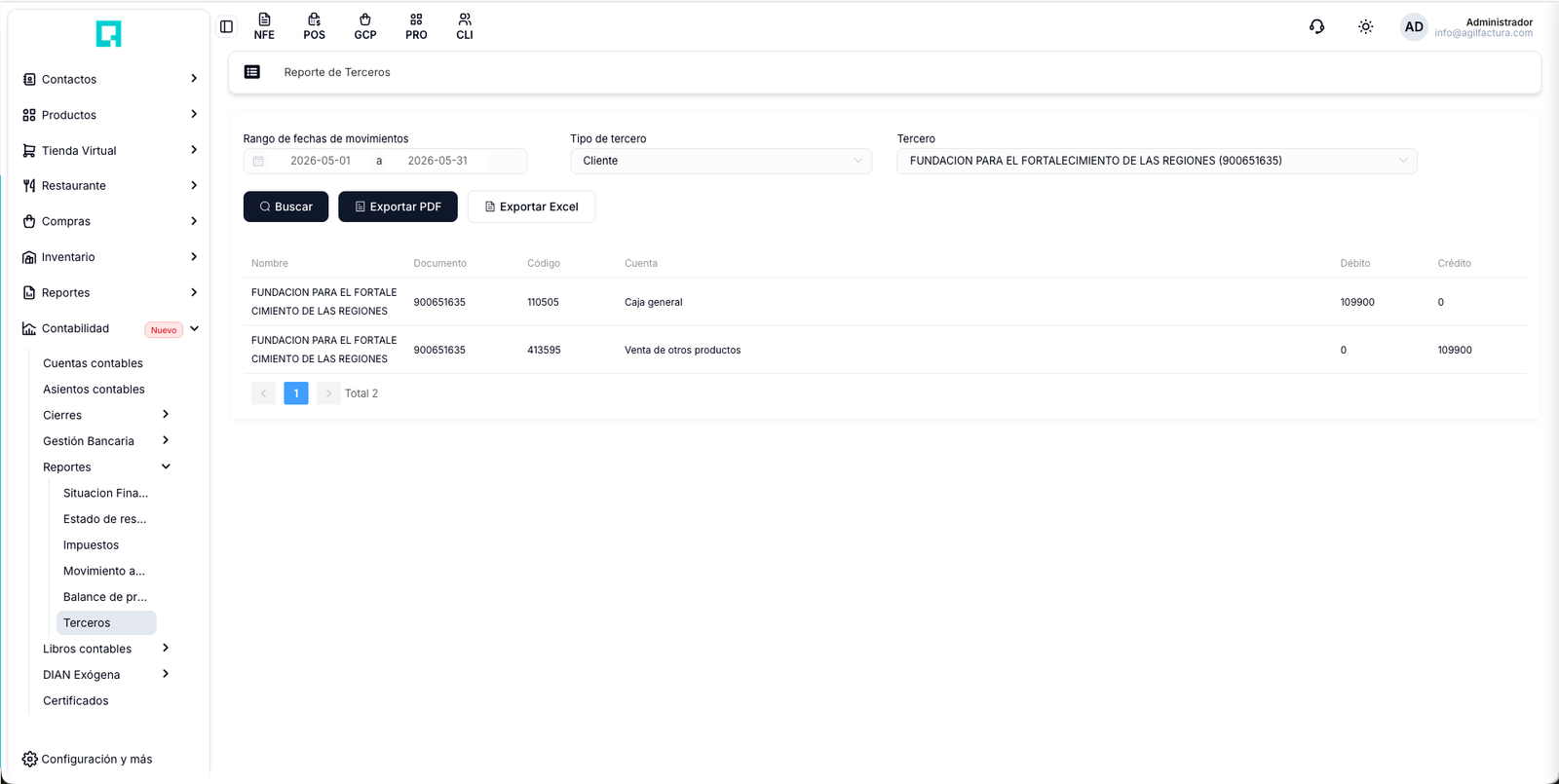
Task: Click the Exportar Excel button
Action: 531,206
